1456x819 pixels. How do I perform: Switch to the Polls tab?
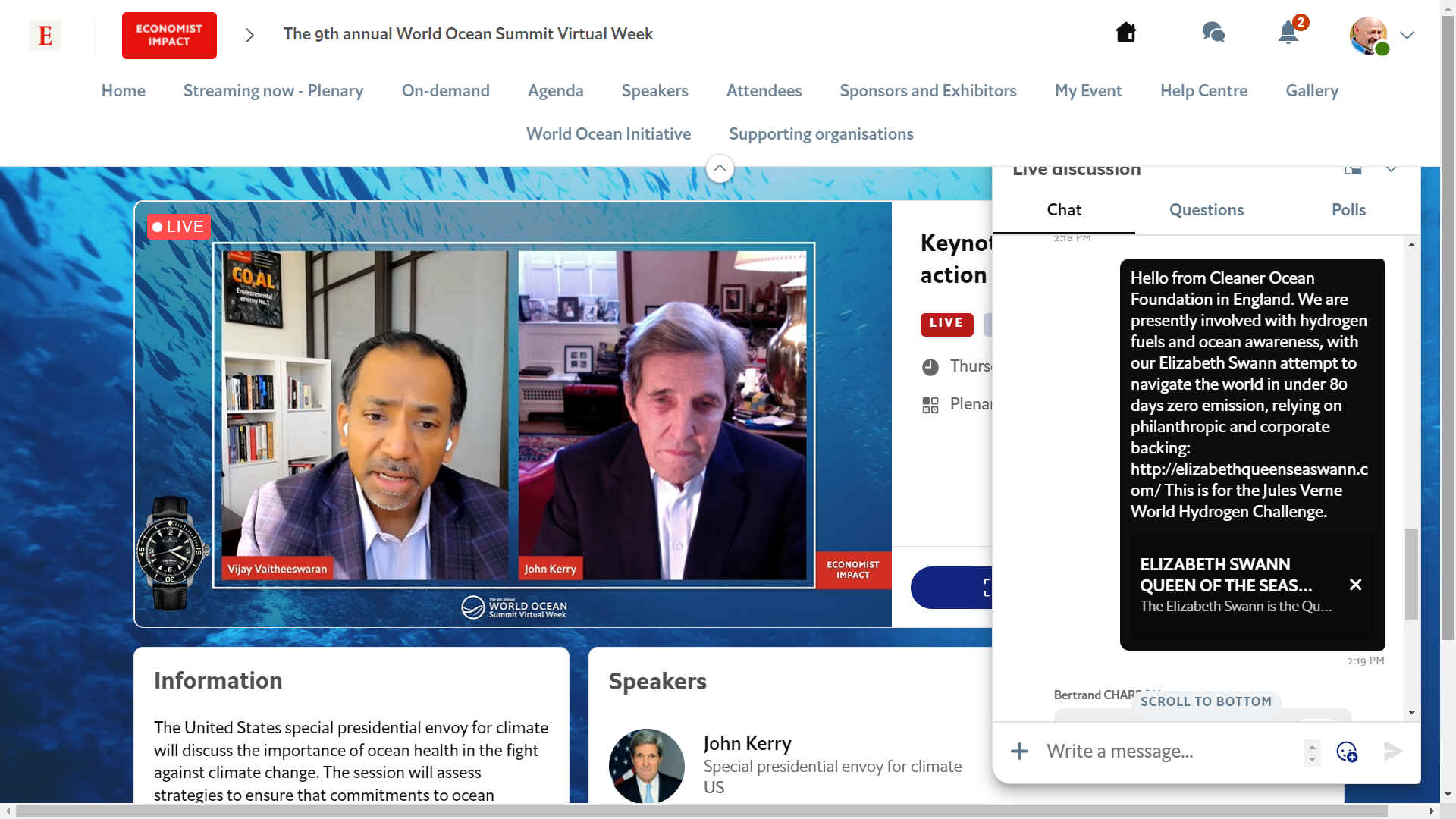1348,210
